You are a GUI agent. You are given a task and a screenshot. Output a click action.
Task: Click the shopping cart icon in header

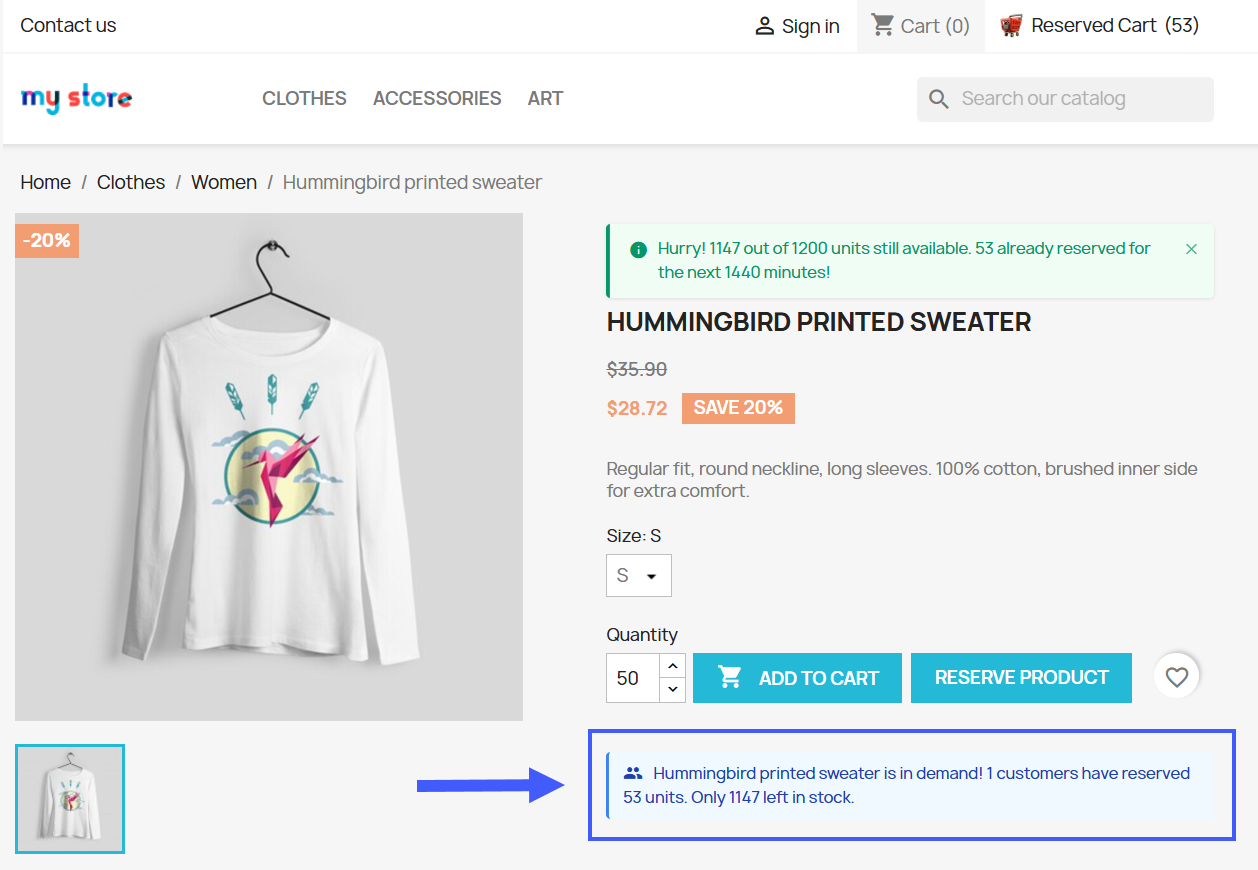click(882, 25)
